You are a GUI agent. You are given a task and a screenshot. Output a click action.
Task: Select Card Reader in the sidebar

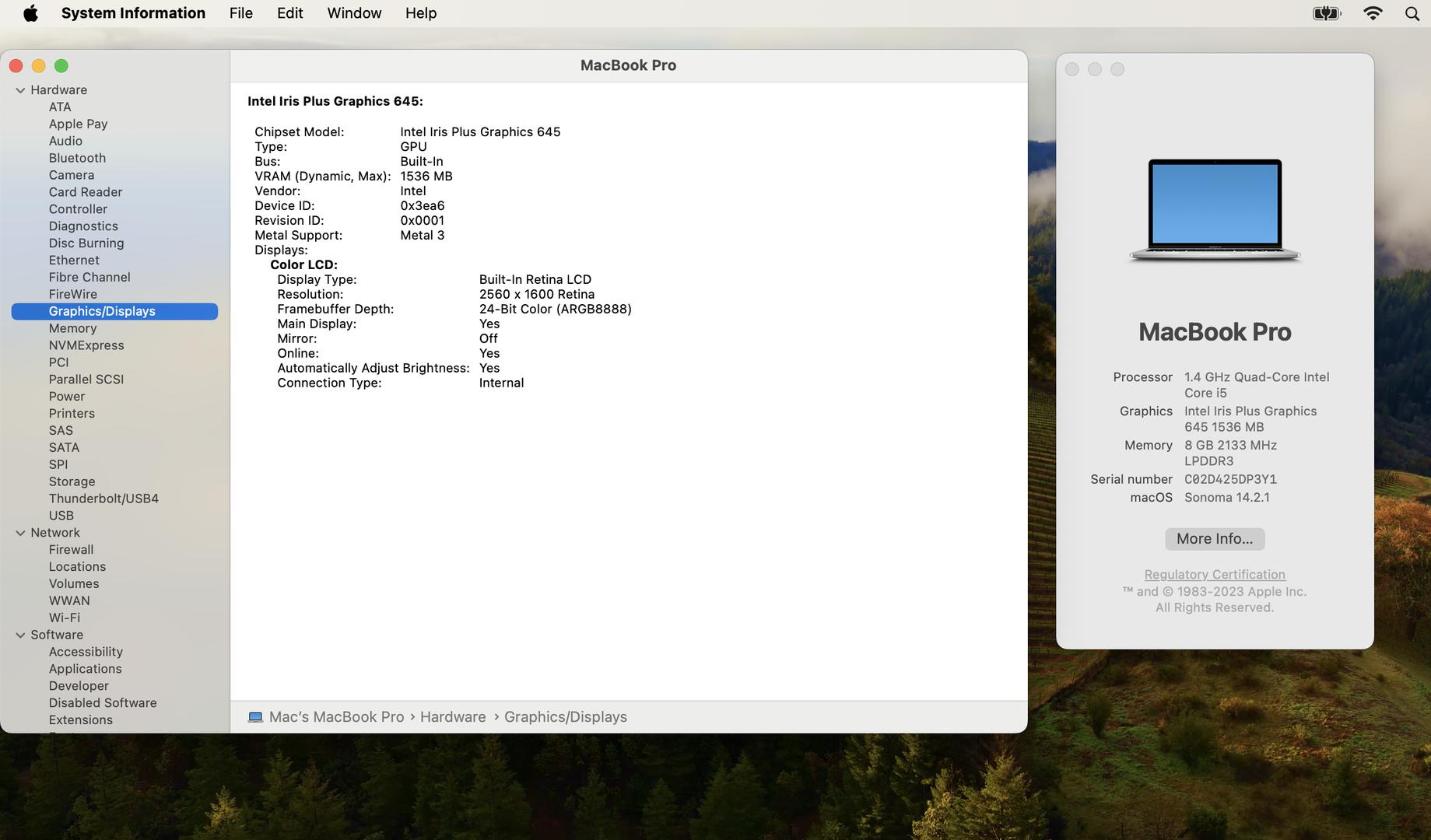pos(86,192)
